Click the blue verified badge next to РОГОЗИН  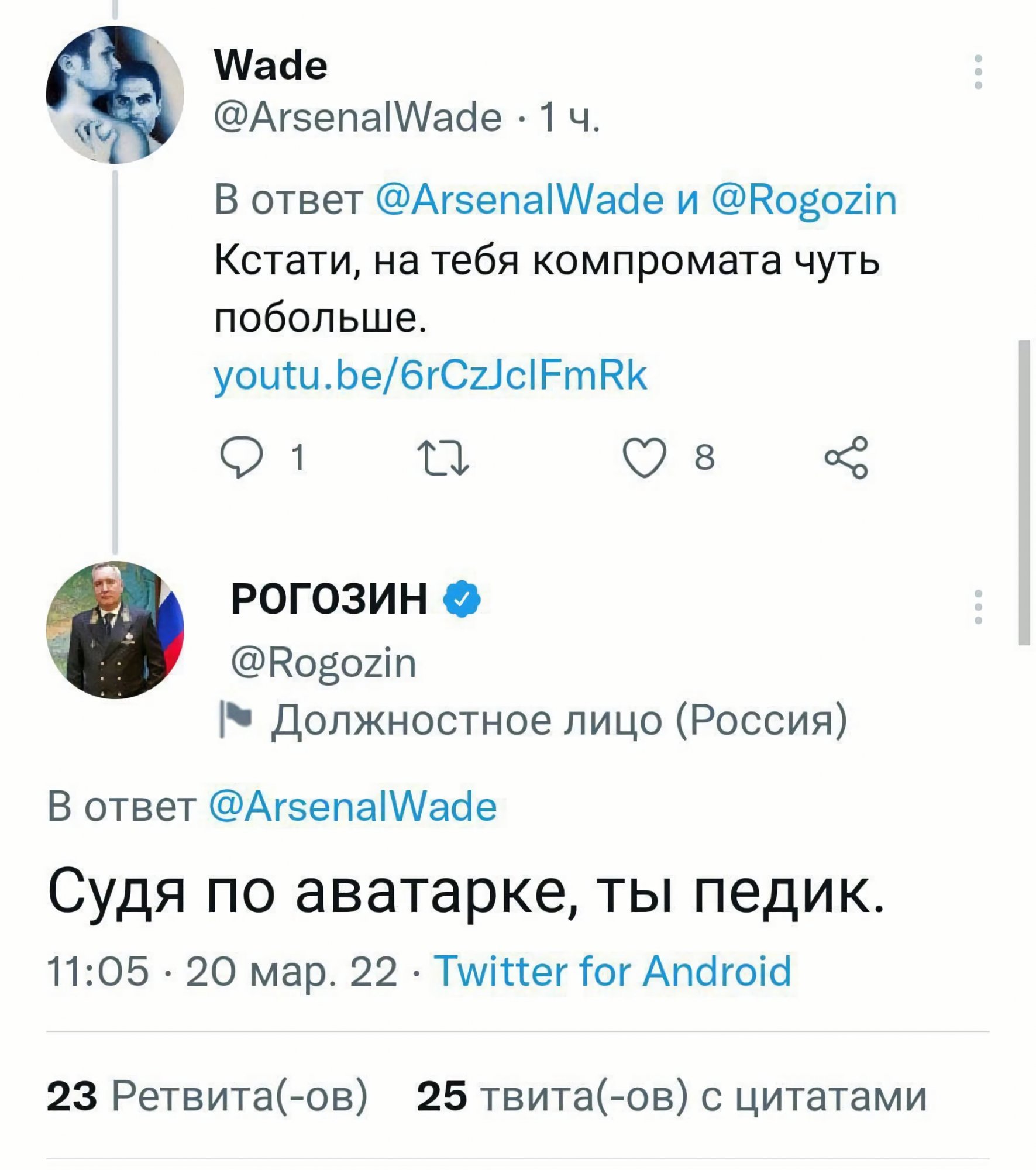coord(462,598)
